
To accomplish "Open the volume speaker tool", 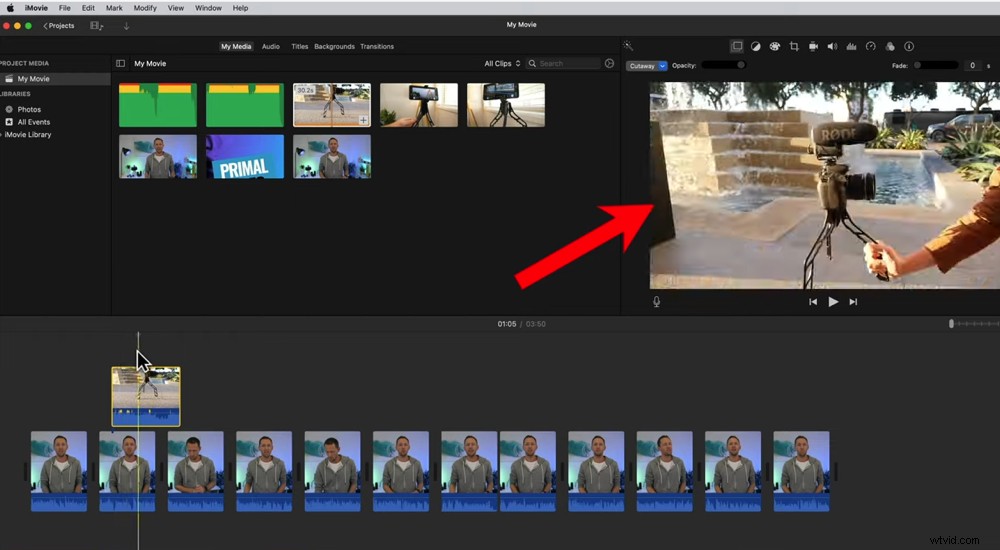I will (832, 46).
